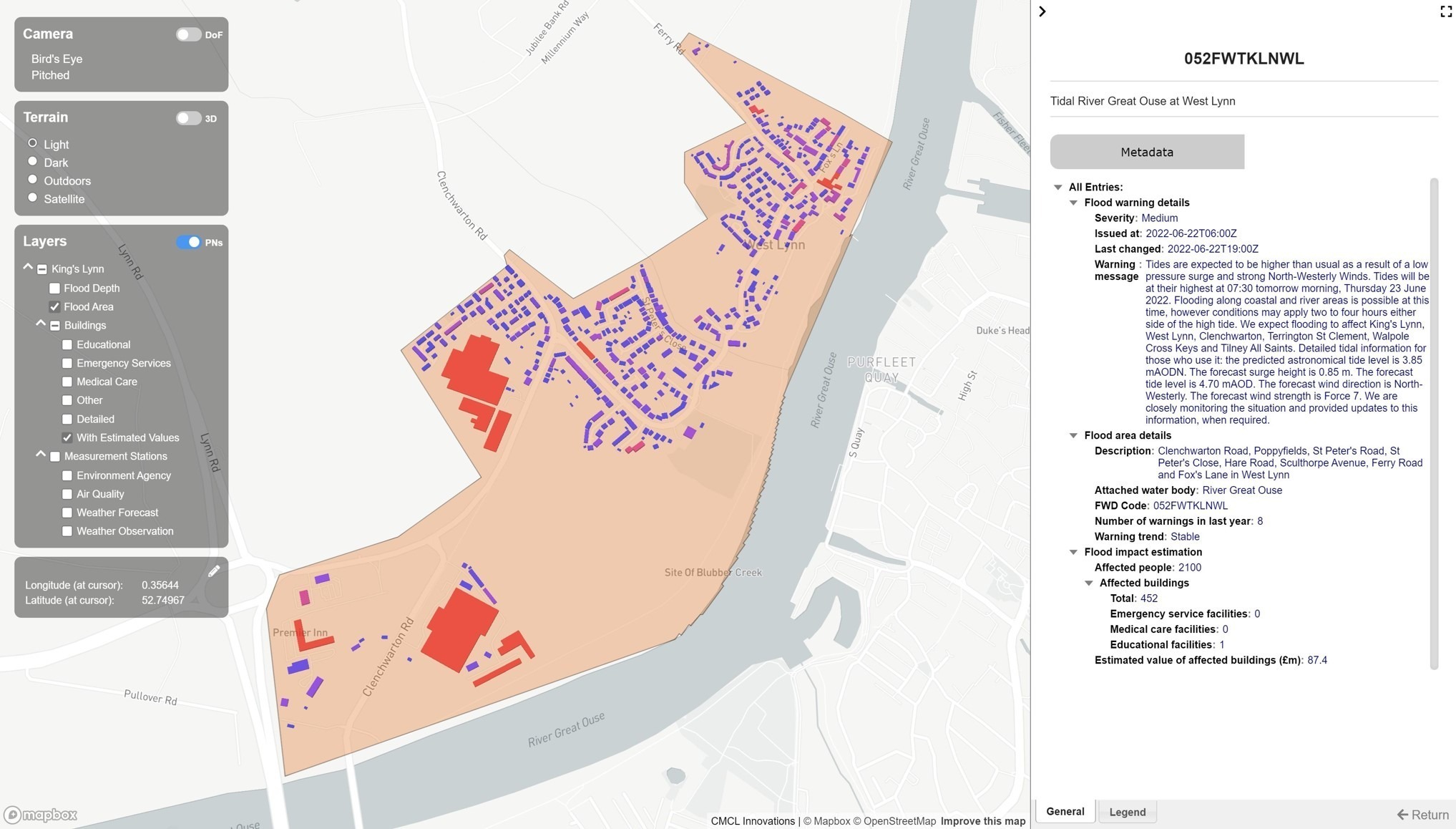Switch to the General tab
This screenshot has height=829, width=1456.
tap(1065, 812)
